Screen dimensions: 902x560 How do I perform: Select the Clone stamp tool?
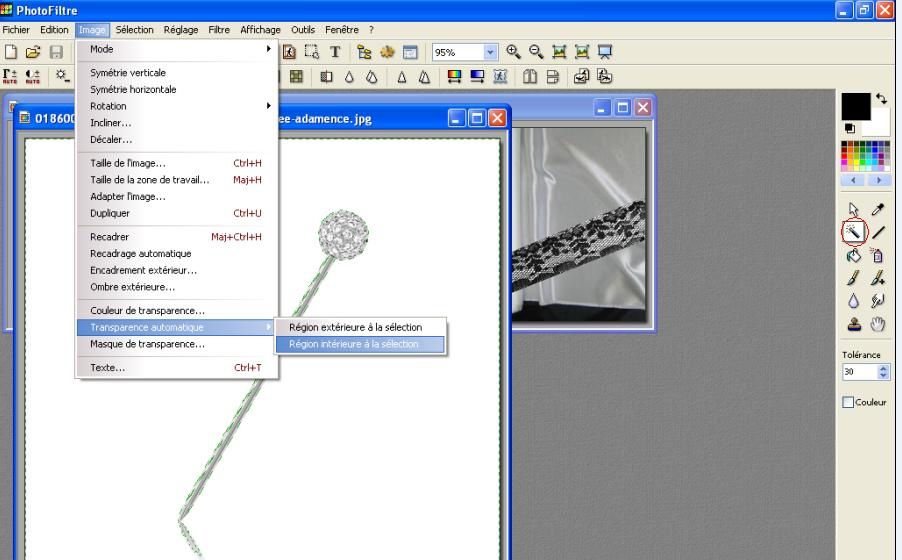tap(854, 324)
